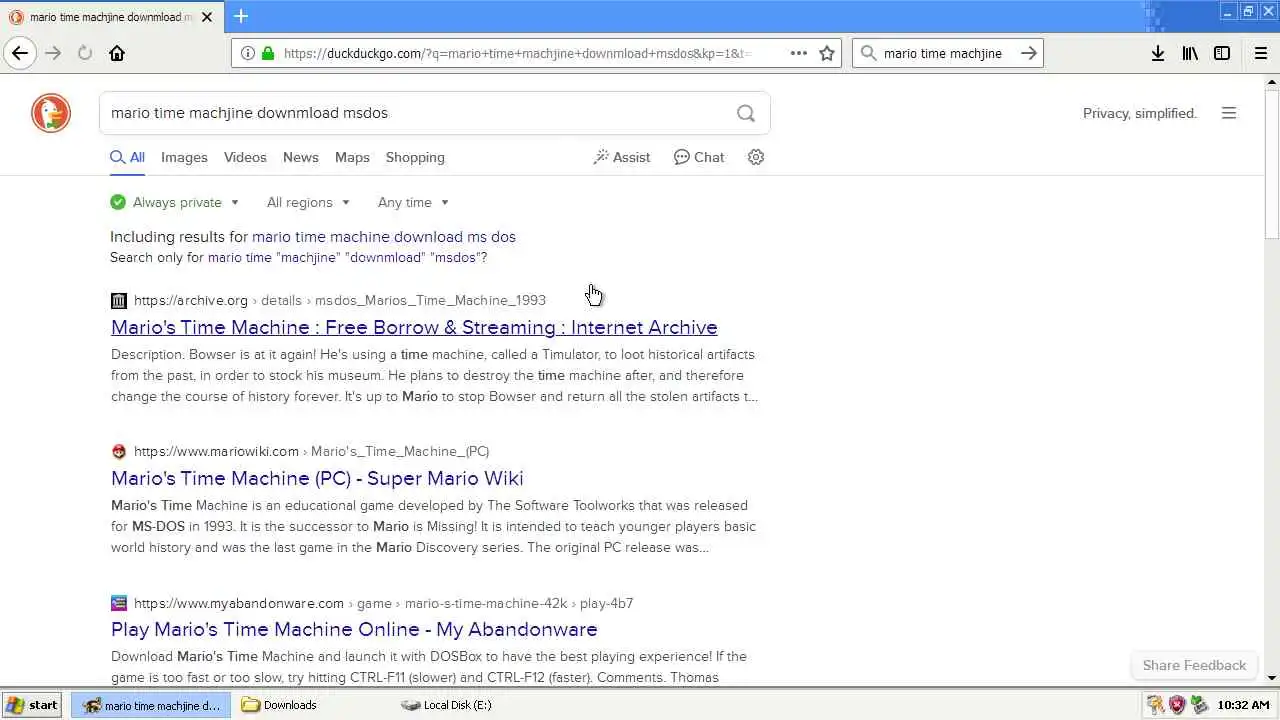Switch to the Videos tab
Viewport: 1280px width, 720px height.
coord(245,157)
